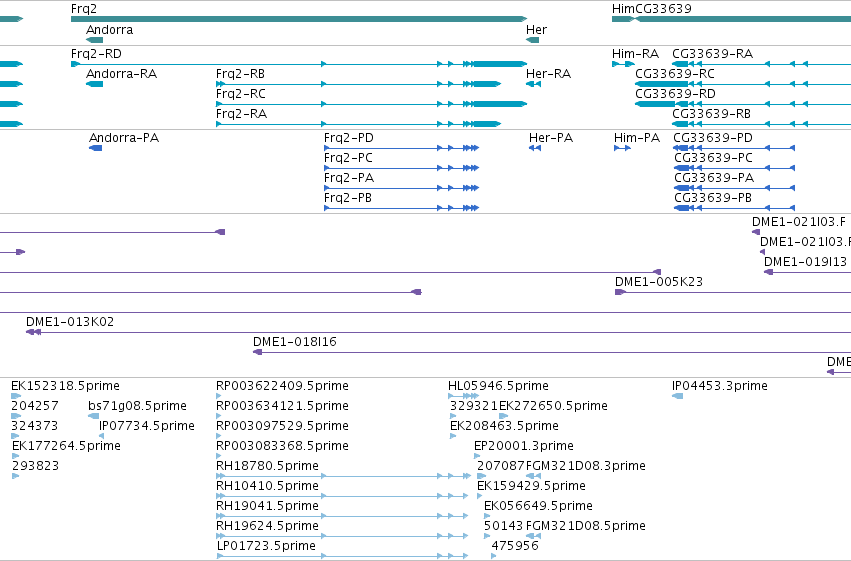Click the Him-RA transcript label
The width and height of the screenshot is (851, 561).
[635, 54]
